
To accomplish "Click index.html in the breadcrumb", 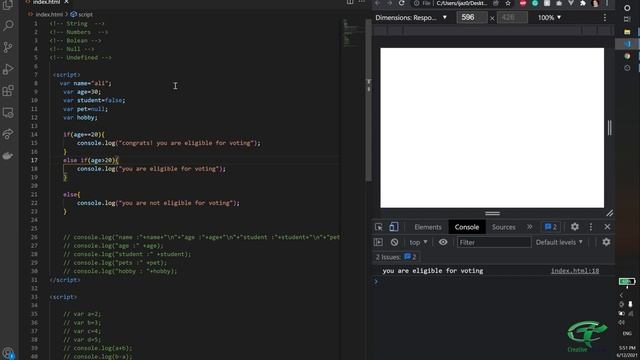I will tap(49, 14).
